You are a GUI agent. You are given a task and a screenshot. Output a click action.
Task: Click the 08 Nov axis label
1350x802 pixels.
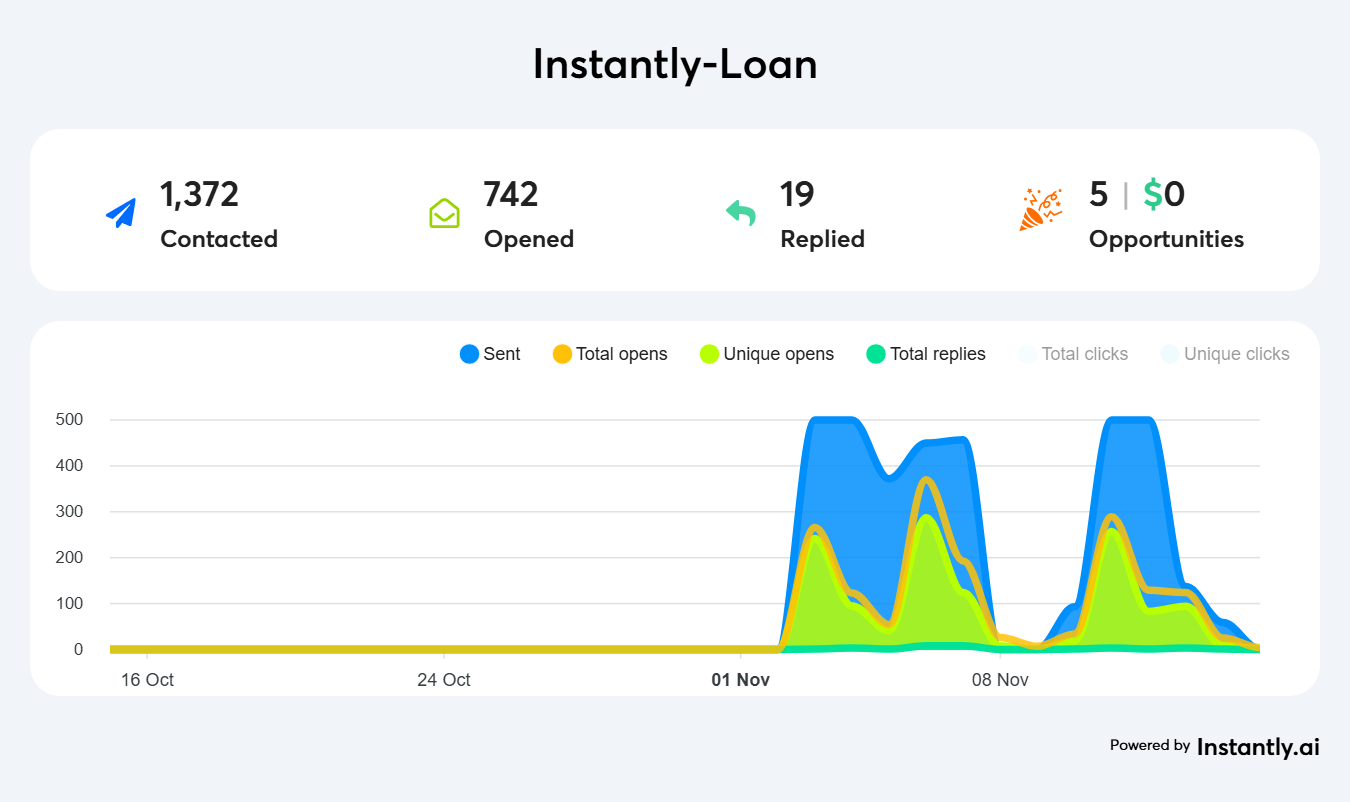(x=1000, y=680)
